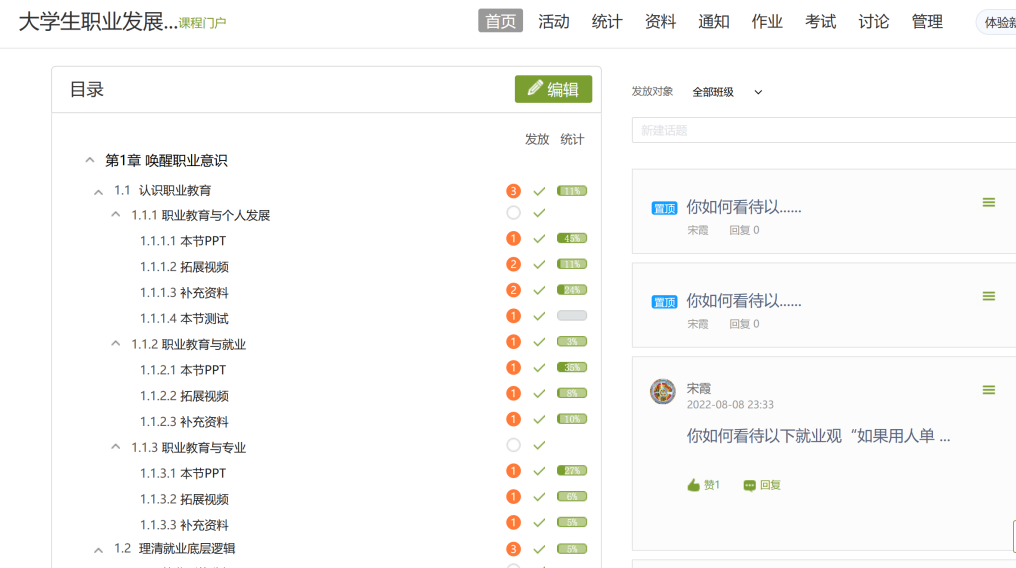
Task: Click orange badge 1 on 1.1.2 职业教育与就业 row
Action: [513, 342]
